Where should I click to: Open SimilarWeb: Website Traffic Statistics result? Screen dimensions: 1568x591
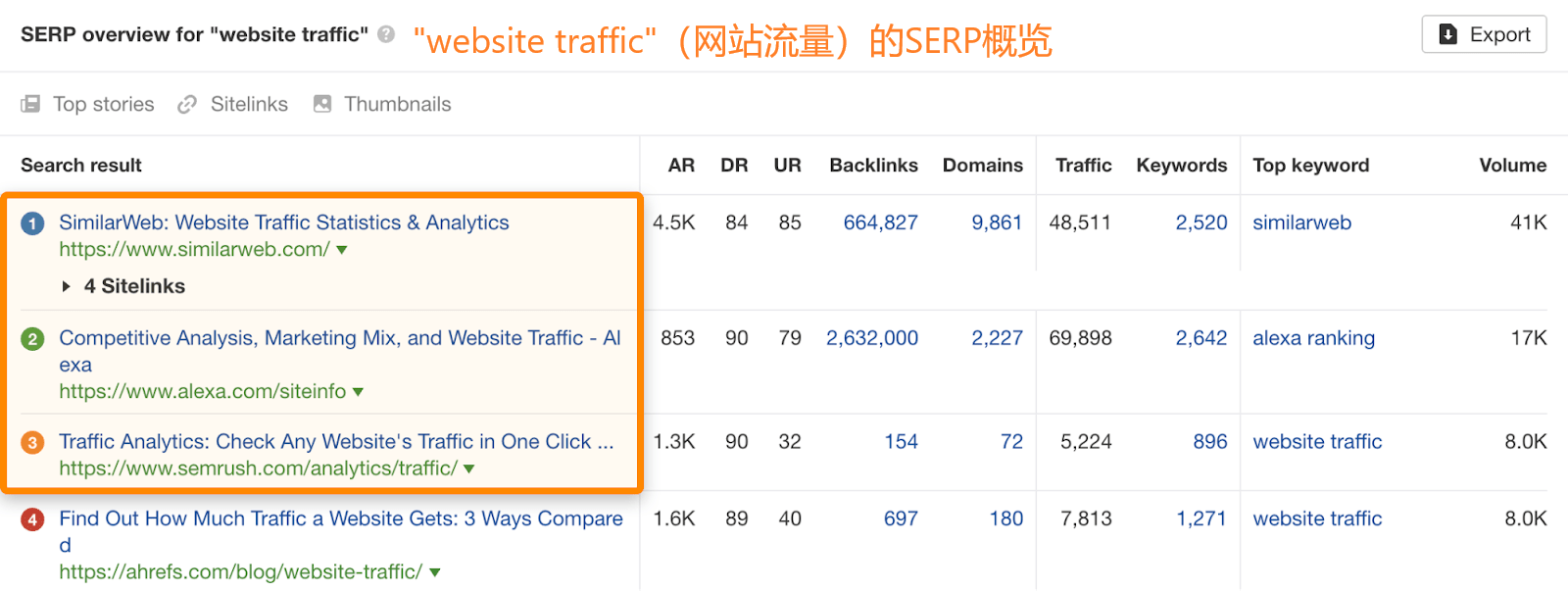pos(284,222)
